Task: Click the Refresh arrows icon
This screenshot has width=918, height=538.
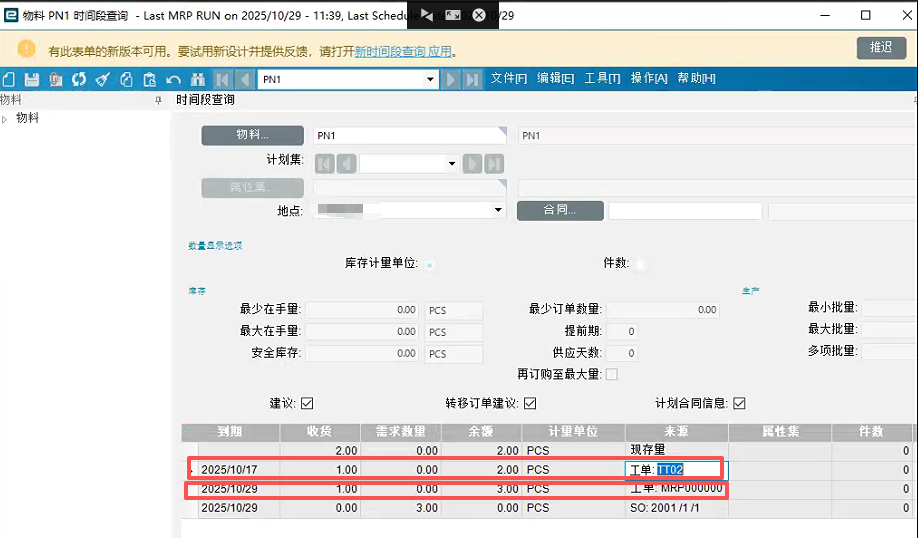Action: (79, 79)
